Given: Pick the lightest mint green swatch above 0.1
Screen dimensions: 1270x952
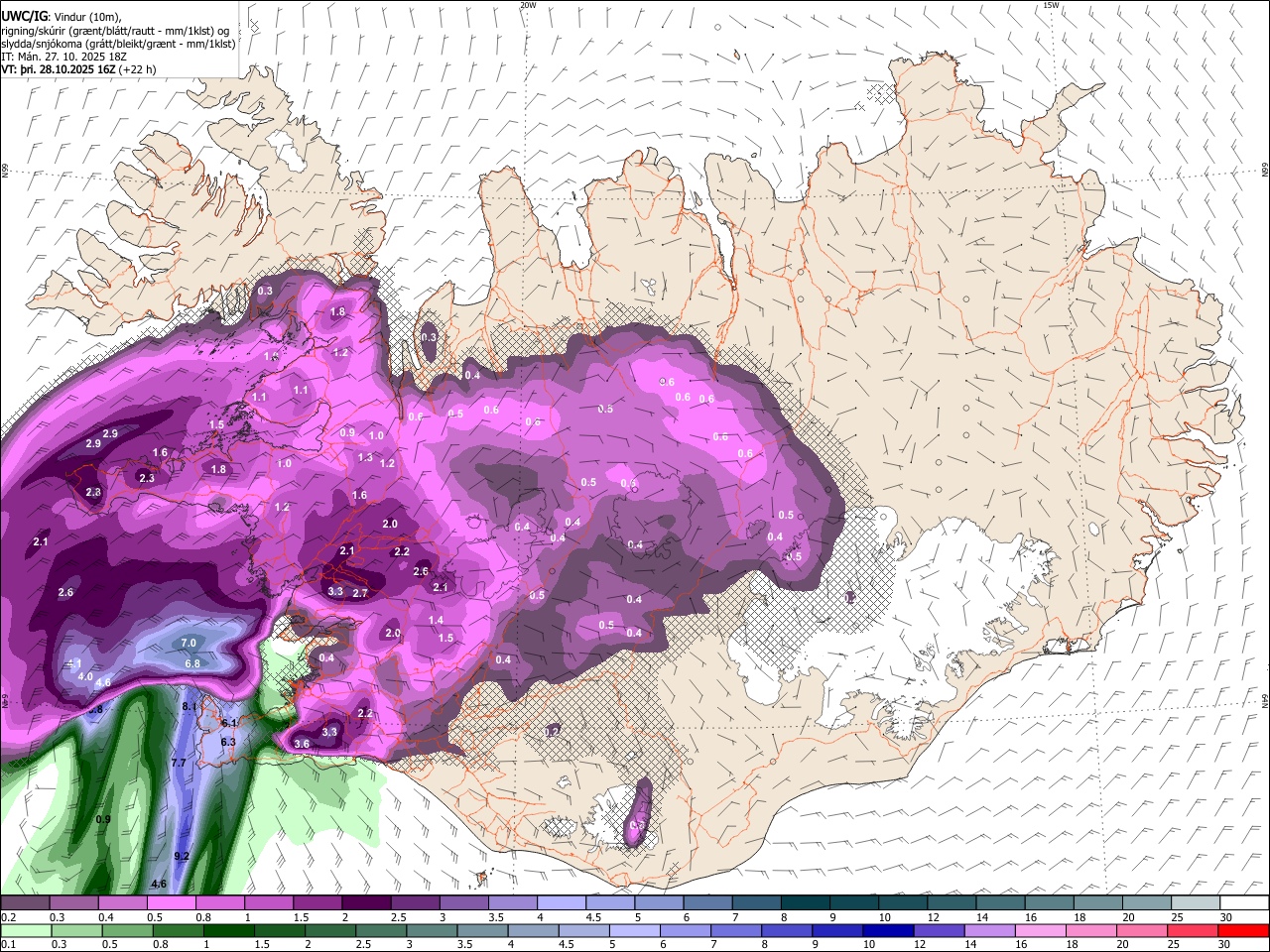Looking at the screenshot, I should [25, 930].
